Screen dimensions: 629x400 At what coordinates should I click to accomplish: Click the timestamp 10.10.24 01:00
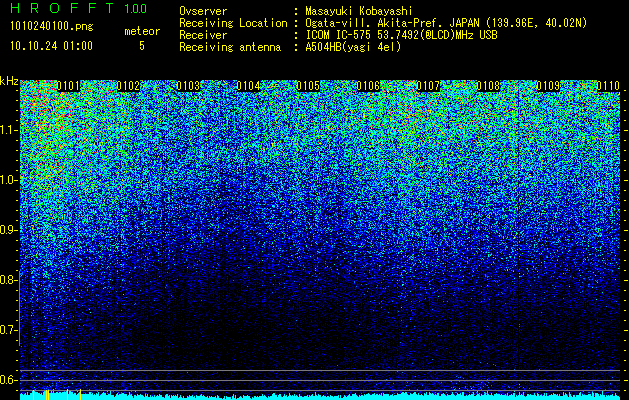[x=51, y=46]
